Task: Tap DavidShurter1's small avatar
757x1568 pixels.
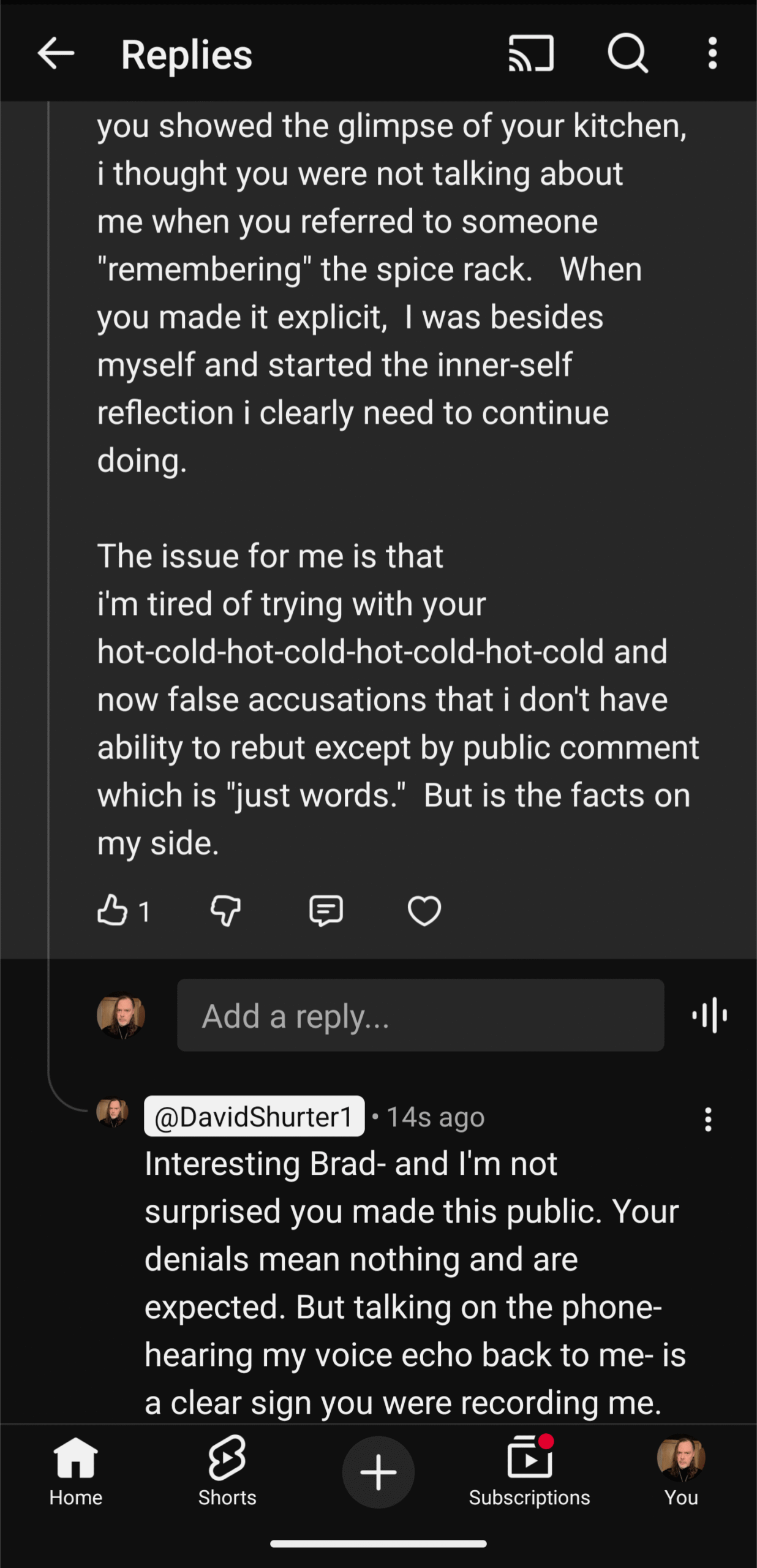Action: pos(112,1112)
